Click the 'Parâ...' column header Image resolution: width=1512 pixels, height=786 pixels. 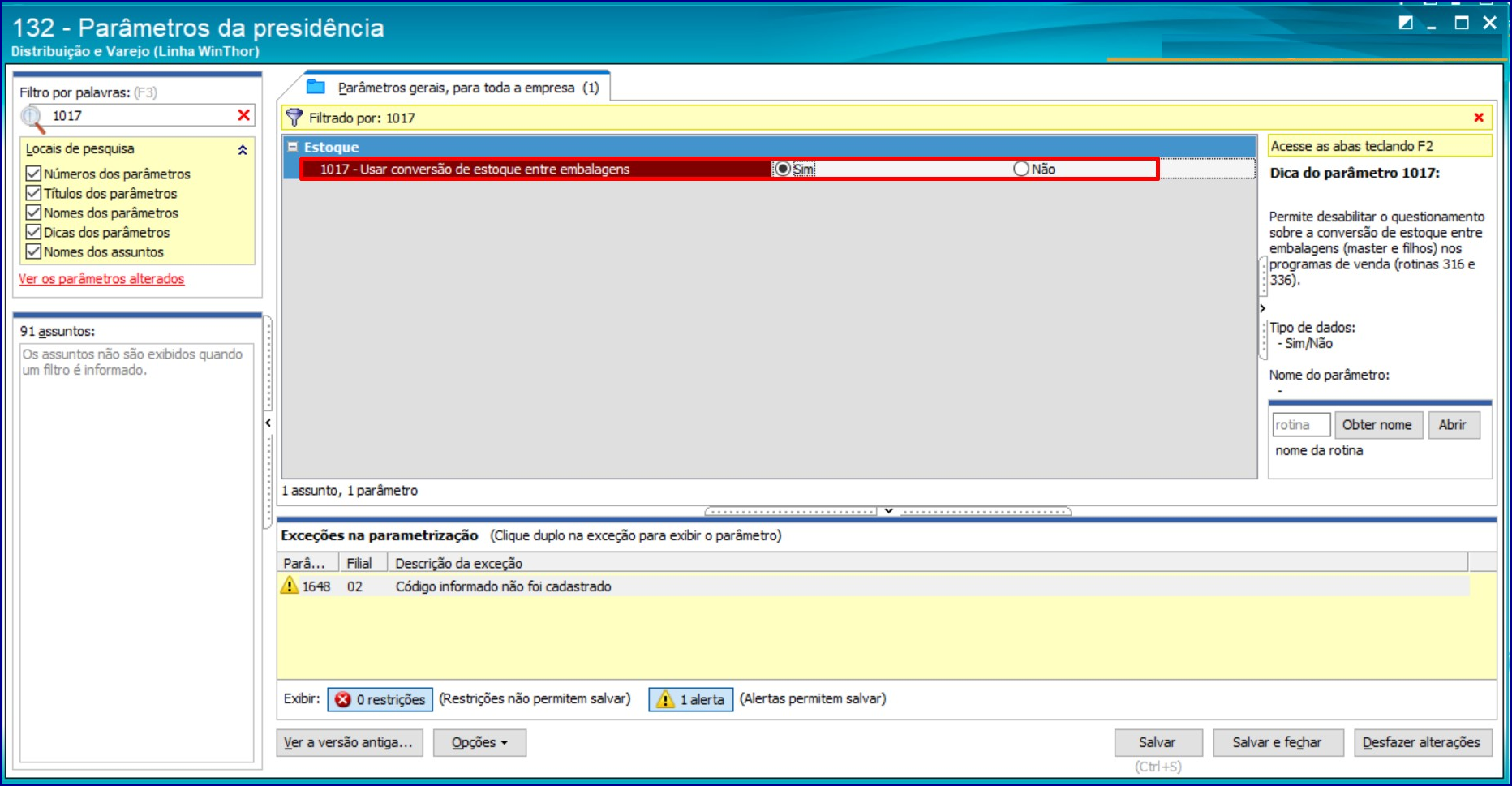[307, 563]
